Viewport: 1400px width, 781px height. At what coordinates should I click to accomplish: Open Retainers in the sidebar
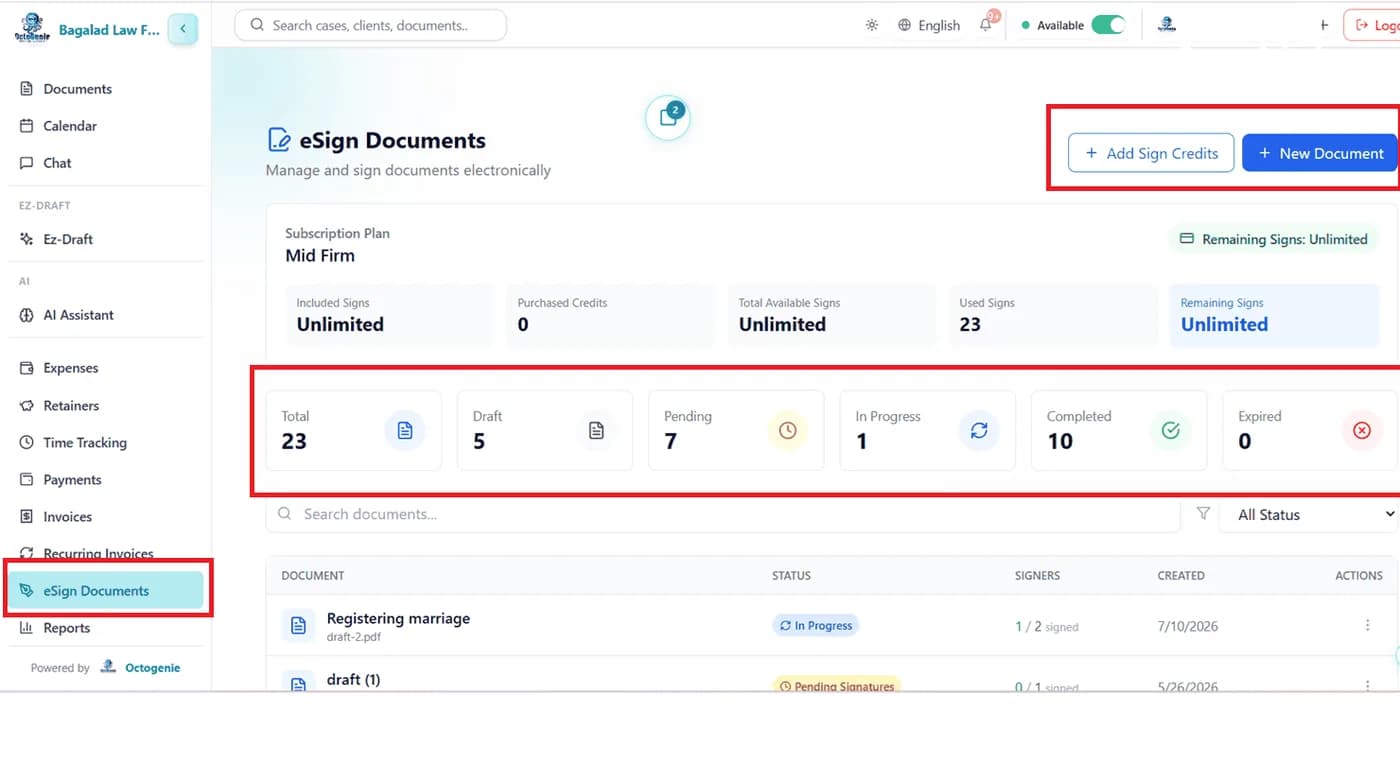(106, 406)
